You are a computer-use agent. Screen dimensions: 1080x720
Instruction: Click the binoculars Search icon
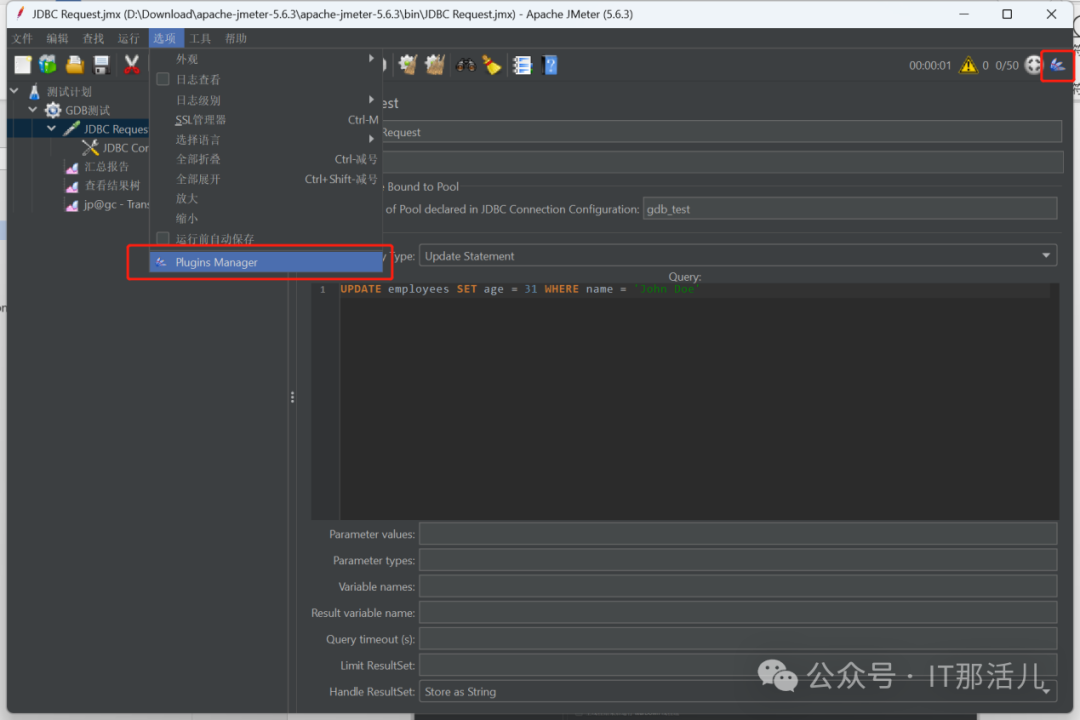(x=466, y=65)
